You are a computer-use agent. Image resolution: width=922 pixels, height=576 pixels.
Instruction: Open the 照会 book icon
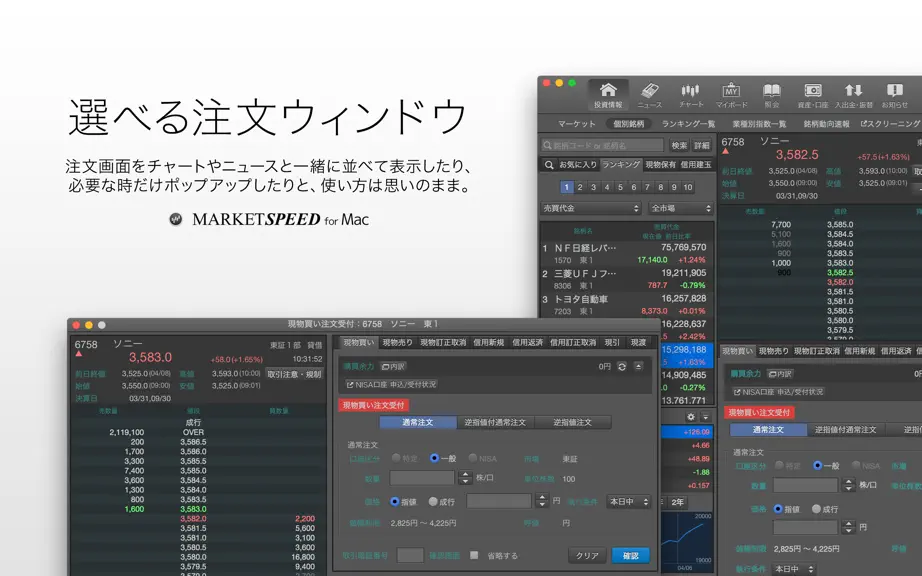(x=771, y=95)
